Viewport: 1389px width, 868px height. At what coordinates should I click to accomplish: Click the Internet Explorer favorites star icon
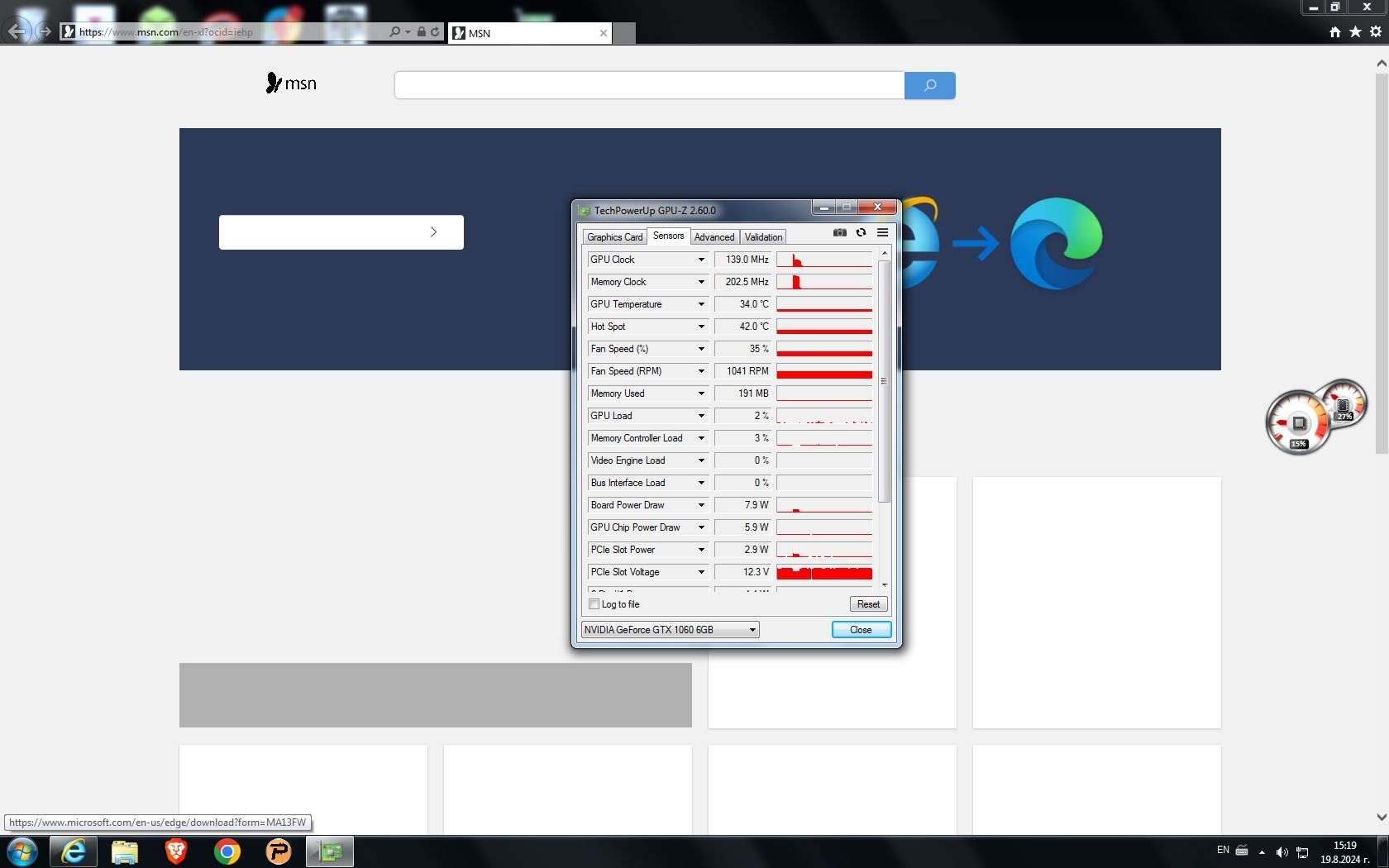[1355, 31]
